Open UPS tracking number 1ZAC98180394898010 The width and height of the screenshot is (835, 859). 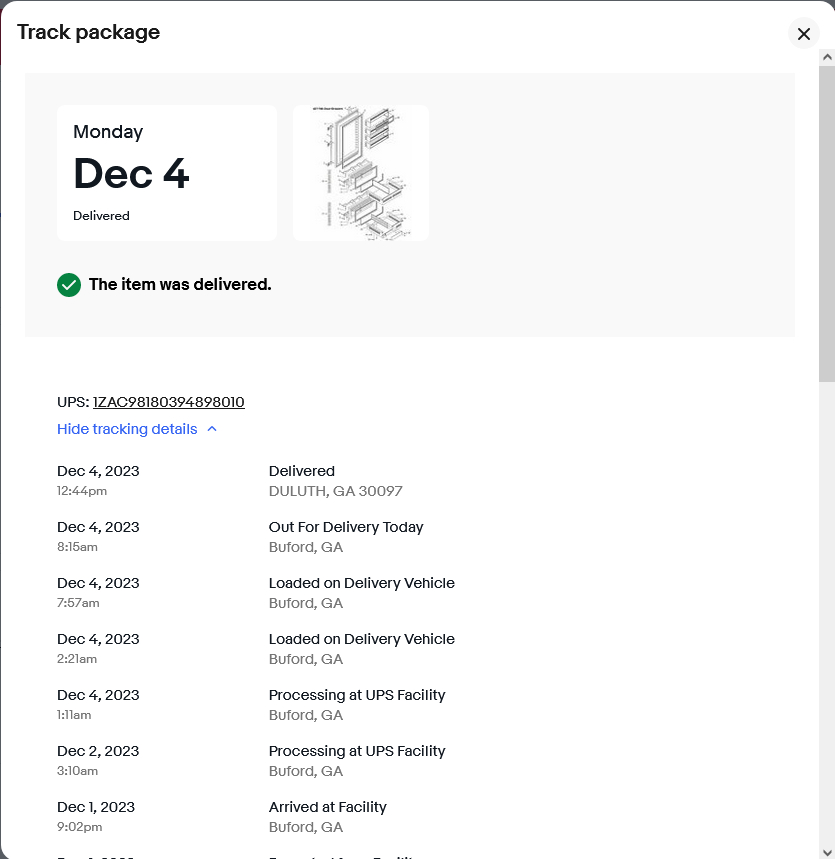coord(169,402)
